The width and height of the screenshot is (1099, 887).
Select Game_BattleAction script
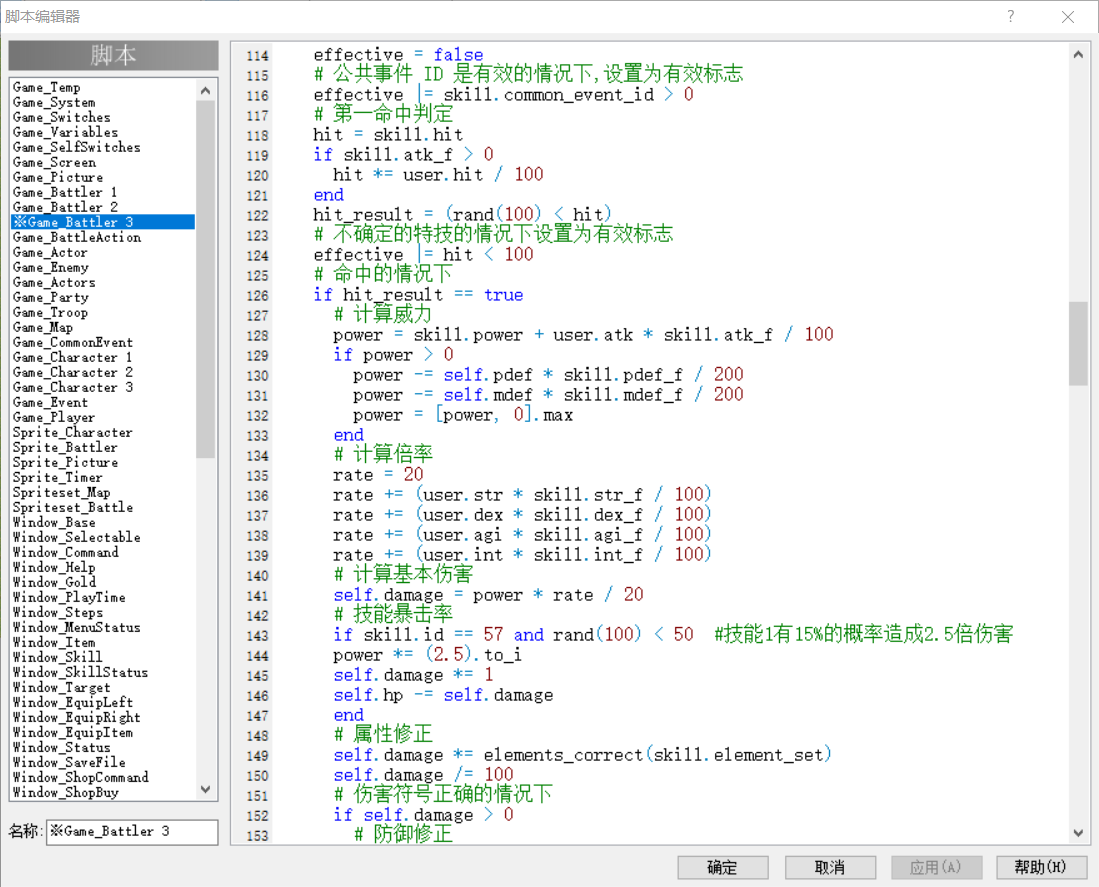tap(103, 238)
